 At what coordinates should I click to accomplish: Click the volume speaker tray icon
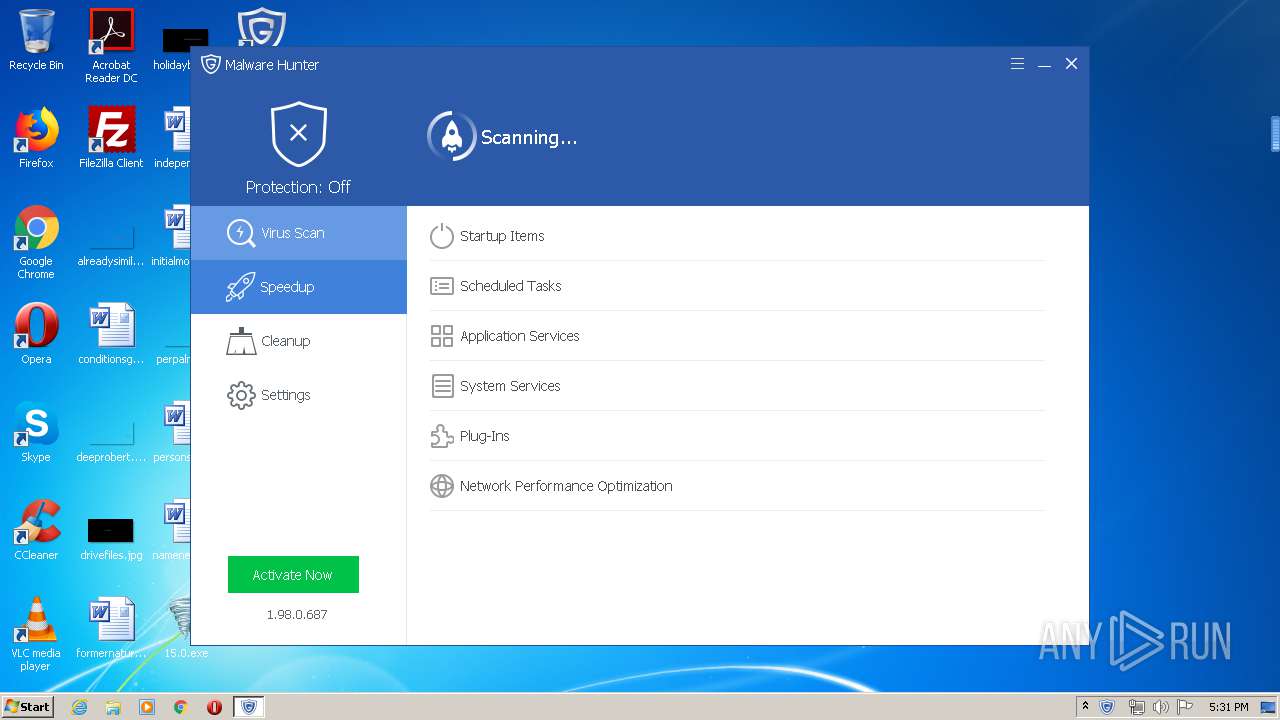click(1160, 707)
